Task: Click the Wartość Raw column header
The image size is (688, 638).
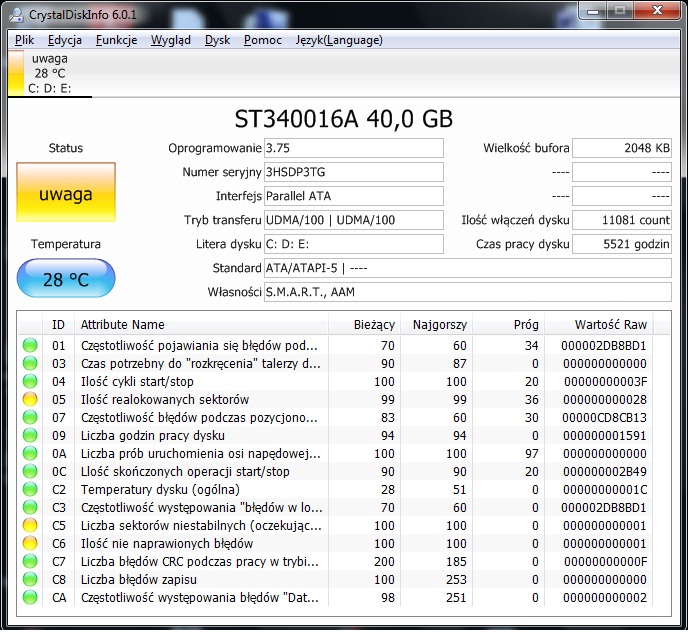Action: (598, 324)
